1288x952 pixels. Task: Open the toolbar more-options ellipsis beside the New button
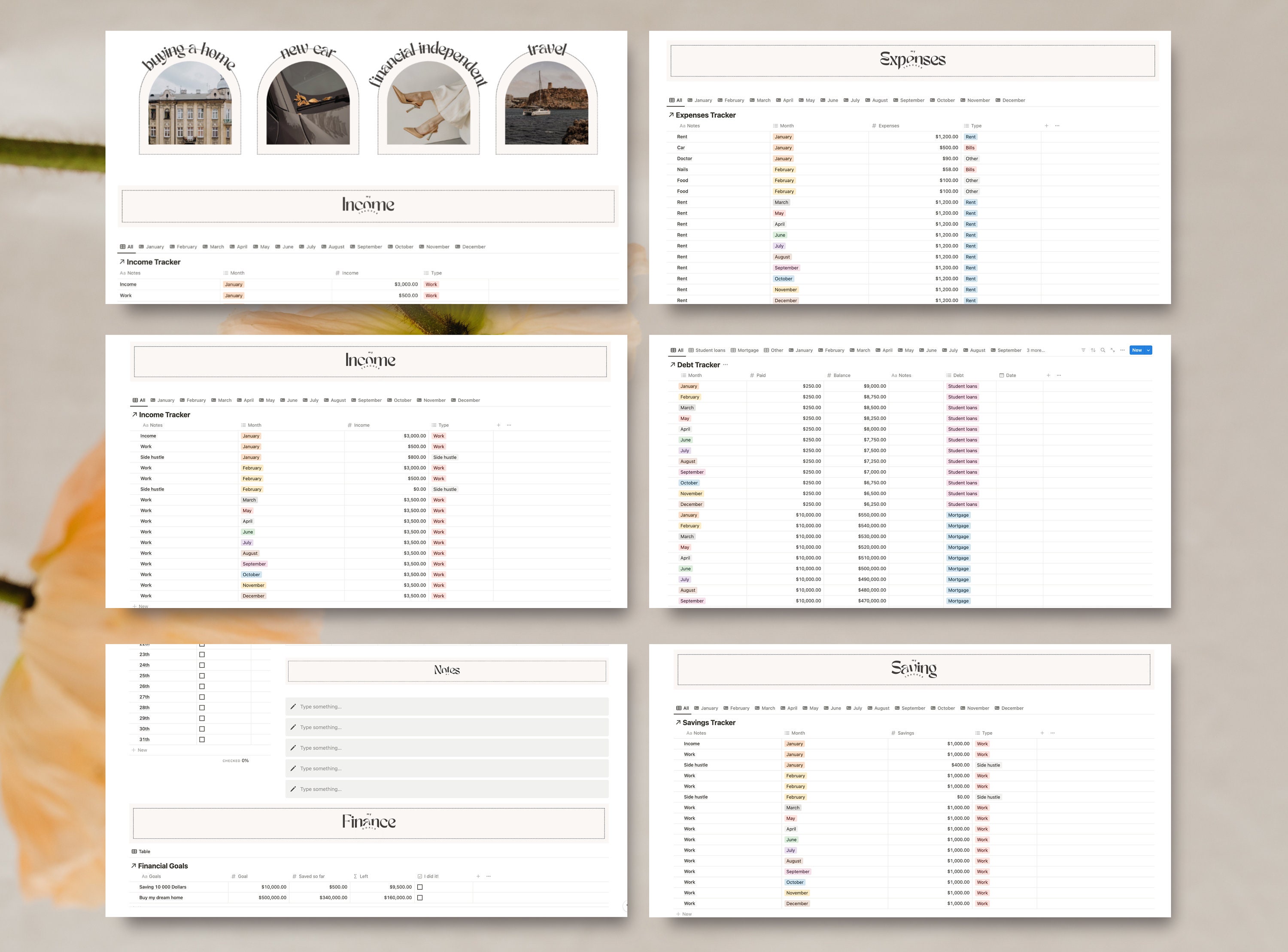coord(1122,350)
